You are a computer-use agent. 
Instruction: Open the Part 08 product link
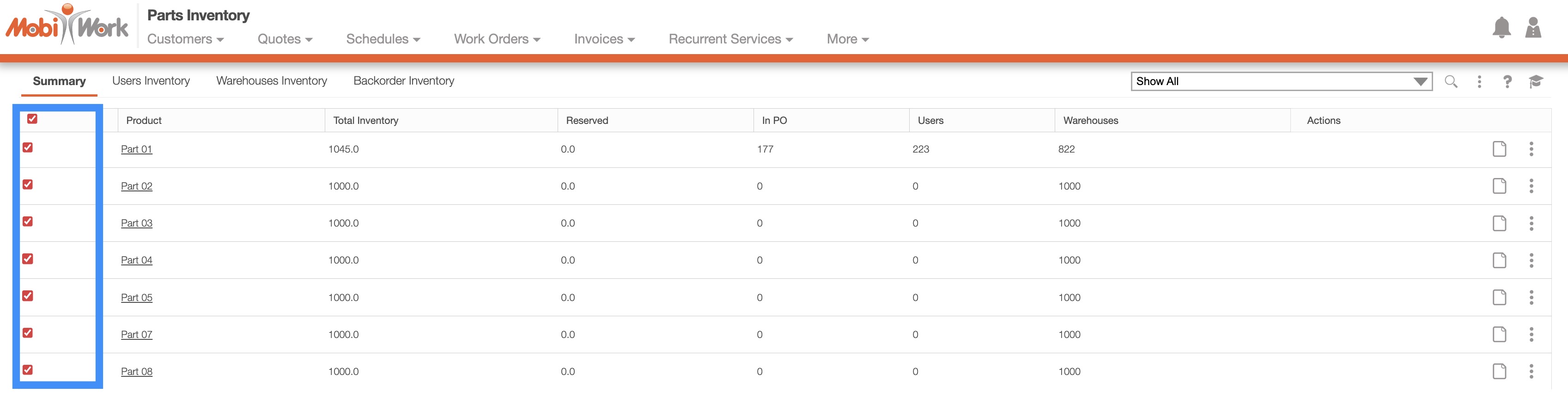pyautogui.click(x=136, y=372)
